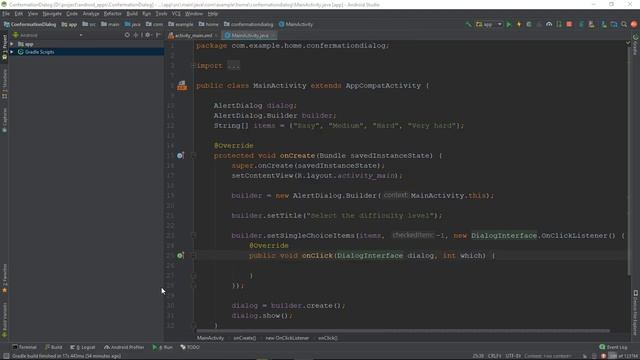640x360 pixels.
Task: Click the Build tool window button
Action: (x=54, y=347)
